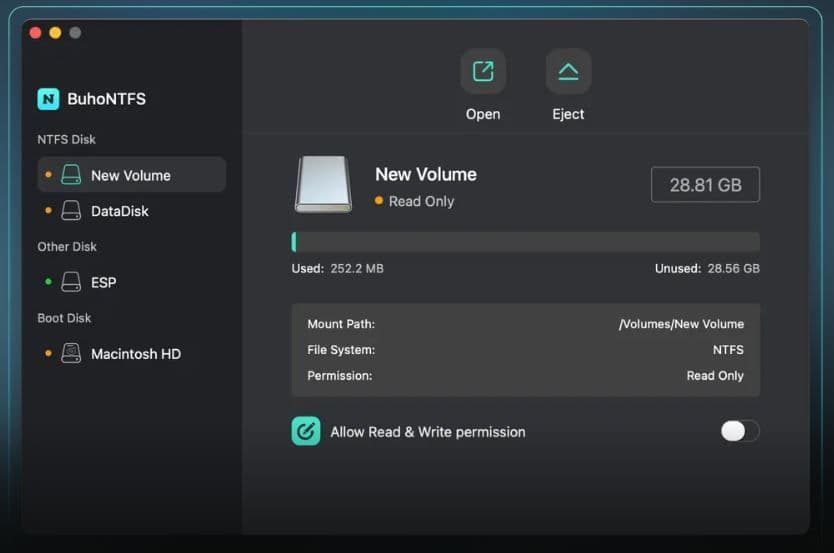Viewport: 834px width, 553px height.
Task: Select New Volume in the NTFS Disk list
Action: tap(132, 174)
